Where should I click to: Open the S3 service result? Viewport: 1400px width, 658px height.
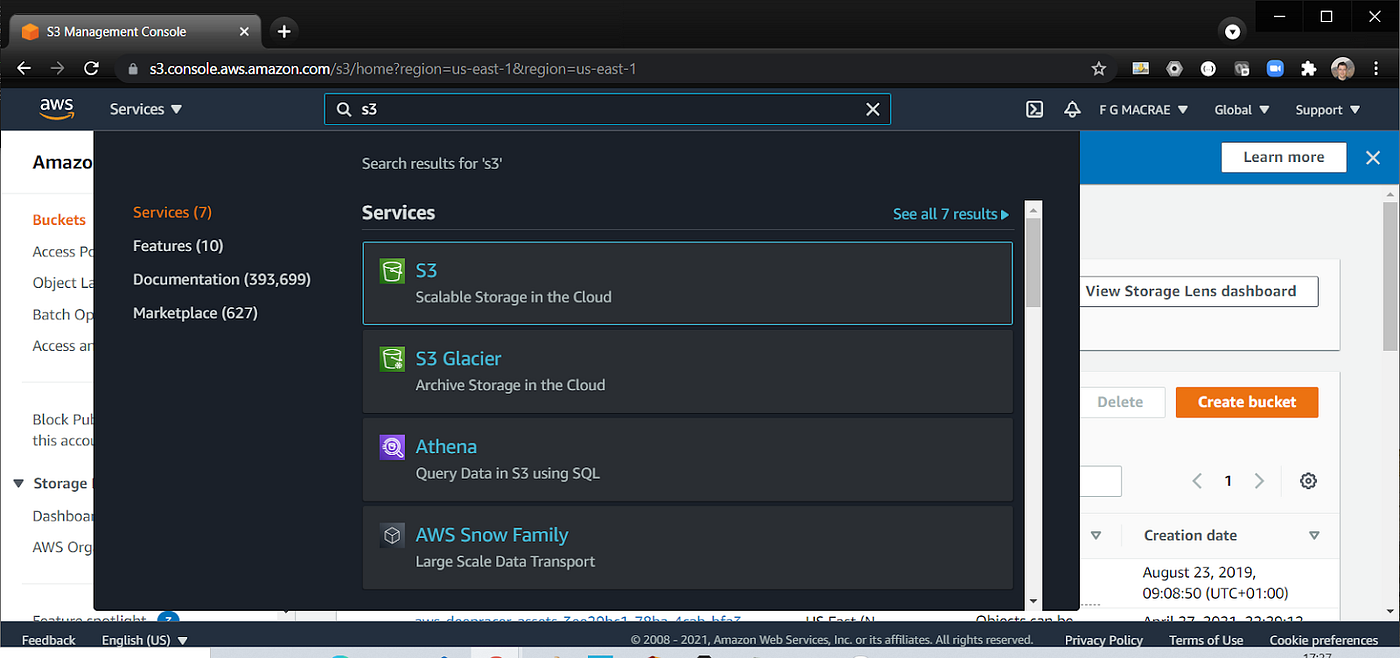[x=688, y=283]
